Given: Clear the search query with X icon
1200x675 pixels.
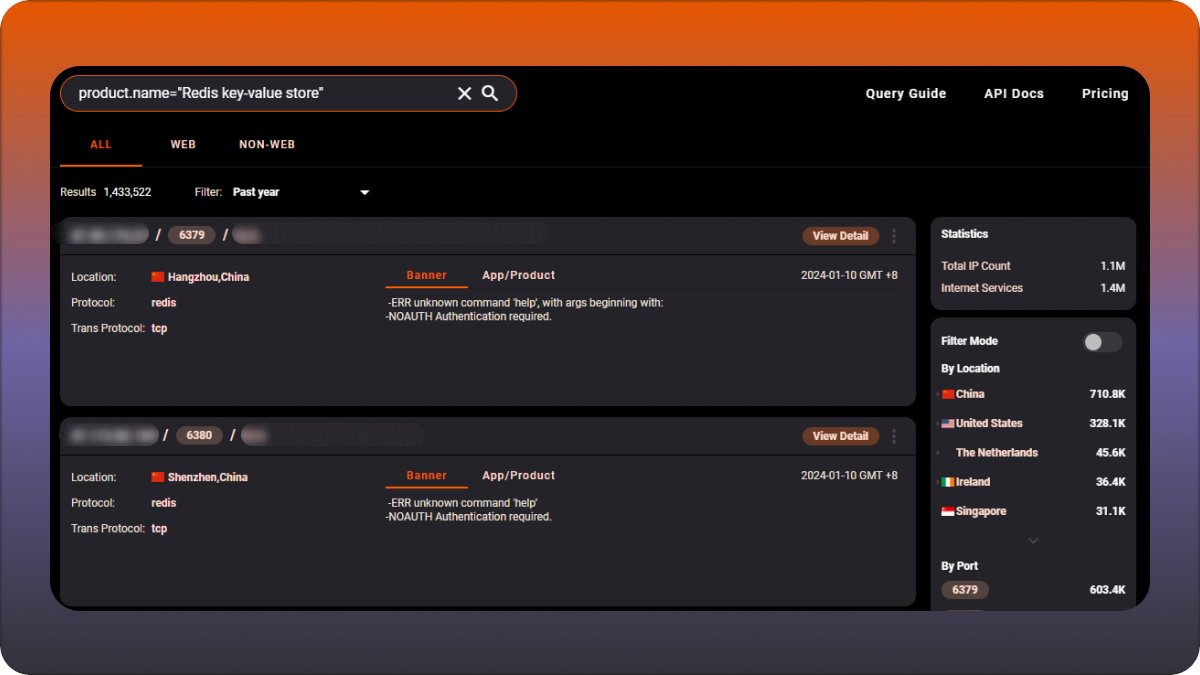Looking at the screenshot, I should point(464,93).
